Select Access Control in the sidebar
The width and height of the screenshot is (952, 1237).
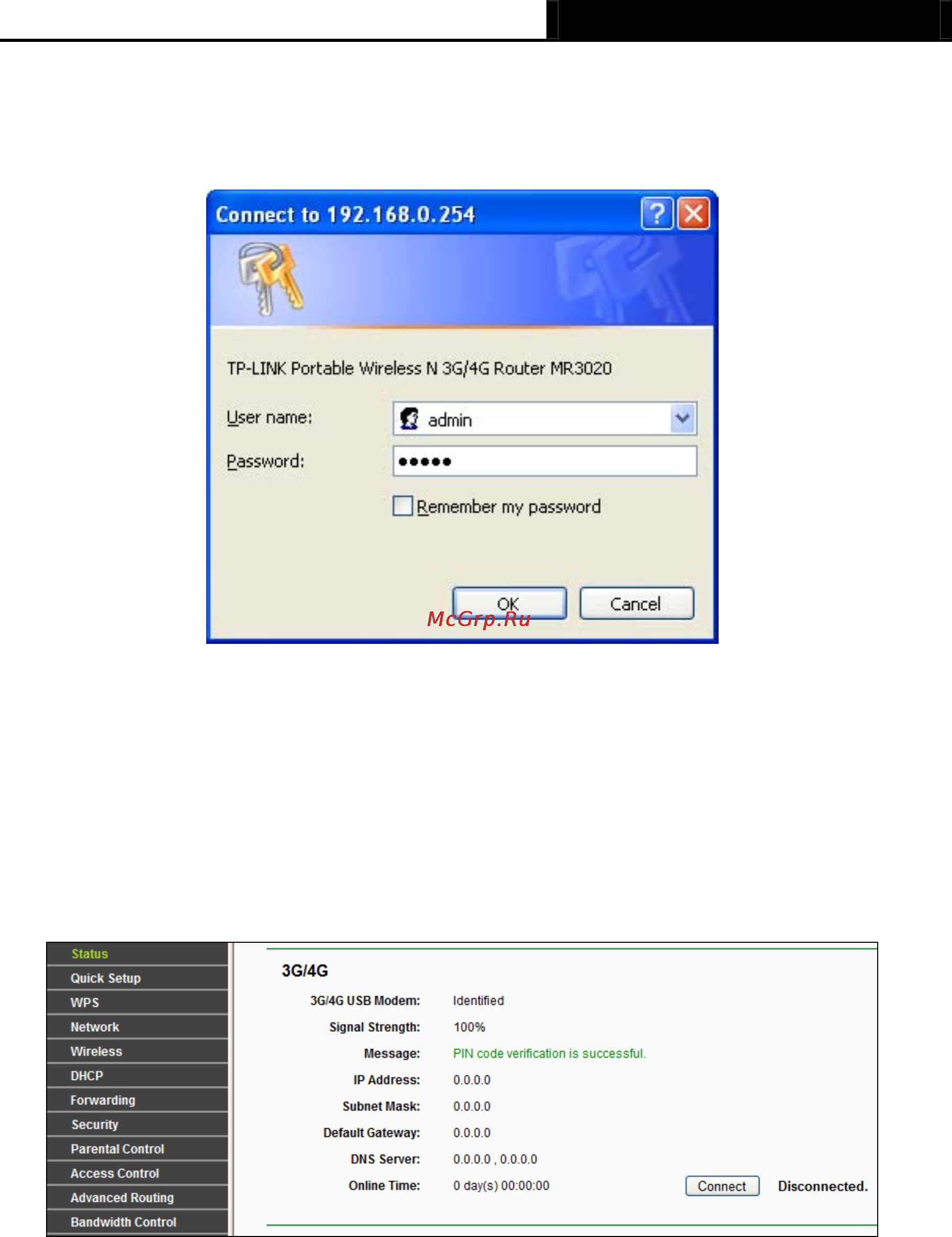(138, 1173)
